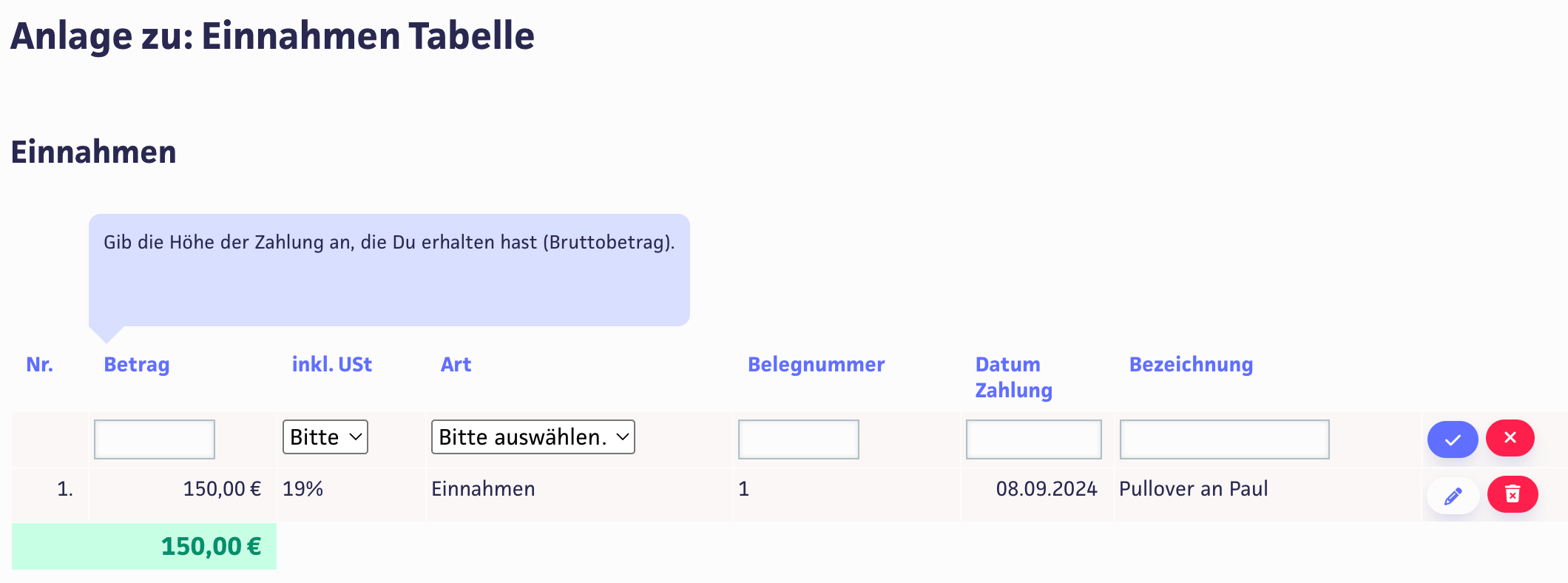Click the Bruttobetrag hint tooltip bubble
This screenshot has height=583, width=1568.
point(389,270)
